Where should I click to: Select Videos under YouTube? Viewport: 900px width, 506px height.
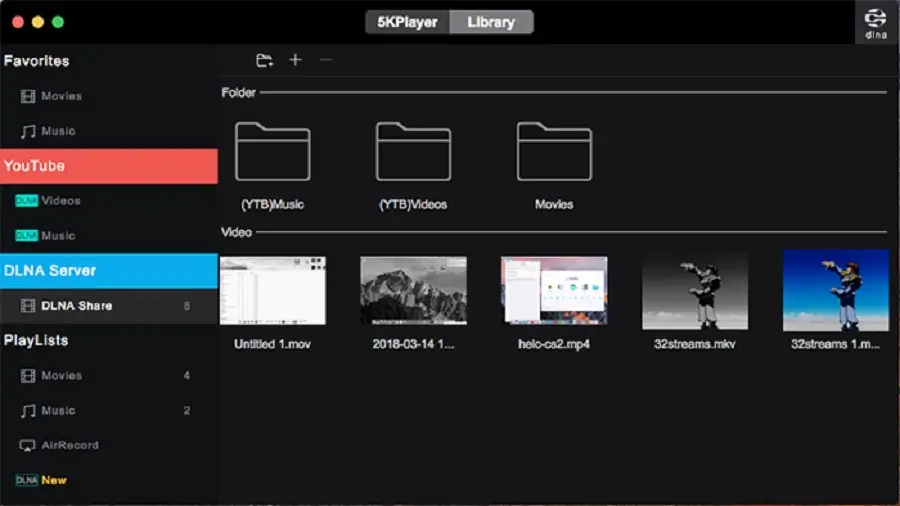tap(109, 201)
